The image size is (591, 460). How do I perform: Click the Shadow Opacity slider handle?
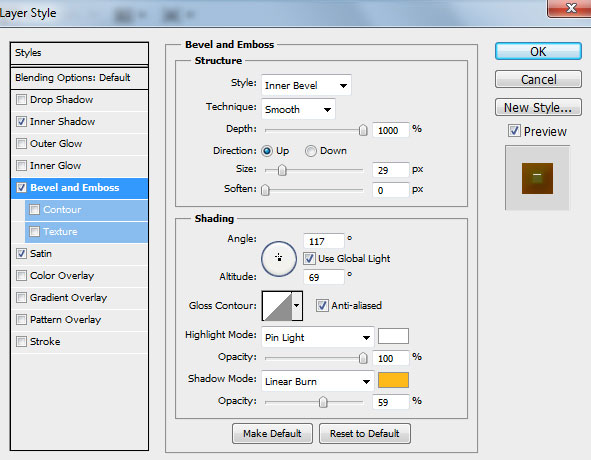click(x=323, y=402)
